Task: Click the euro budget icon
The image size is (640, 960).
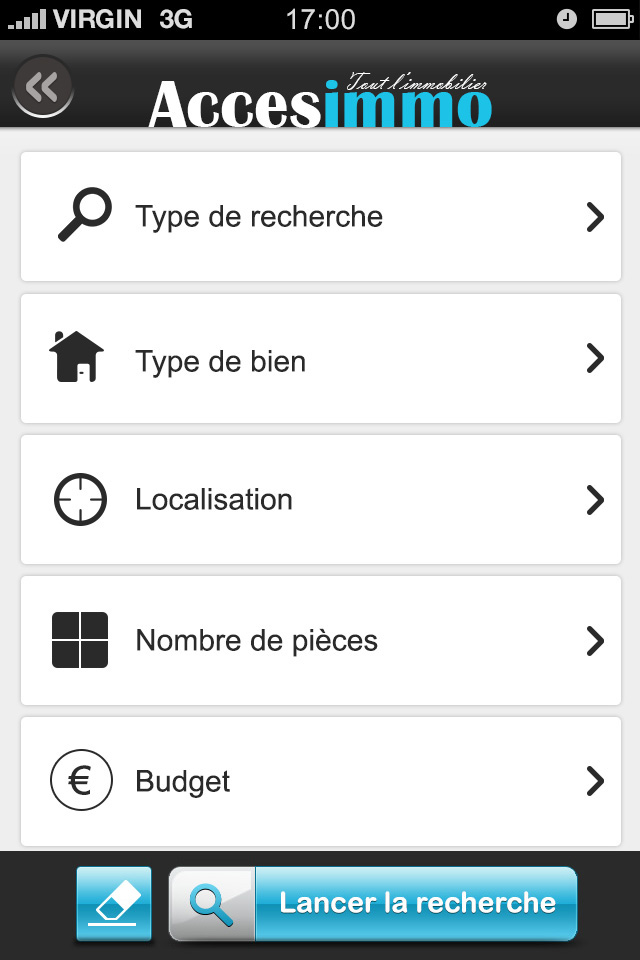Action: [80, 780]
